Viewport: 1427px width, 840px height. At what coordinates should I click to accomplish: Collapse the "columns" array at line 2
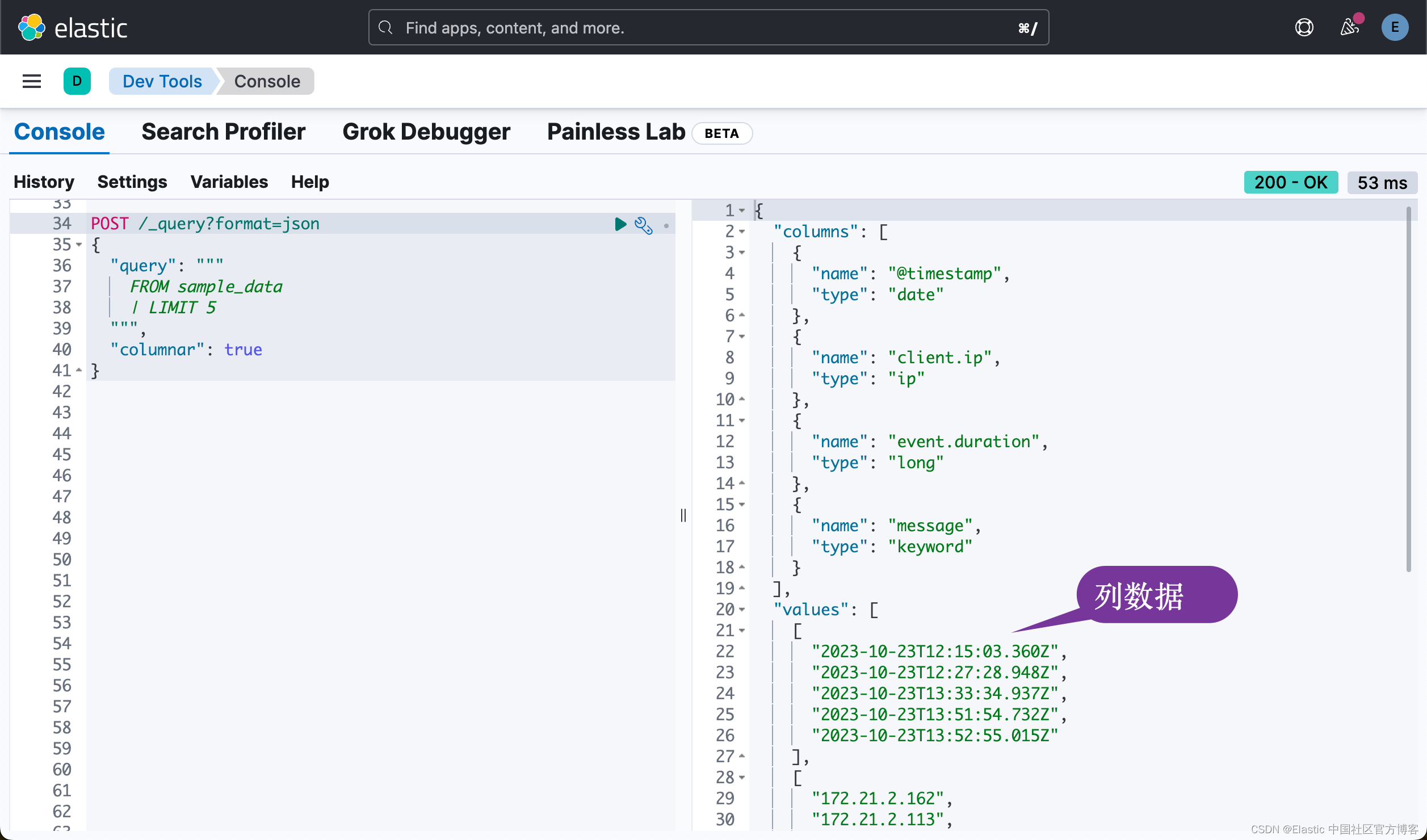[x=742, y=232]
